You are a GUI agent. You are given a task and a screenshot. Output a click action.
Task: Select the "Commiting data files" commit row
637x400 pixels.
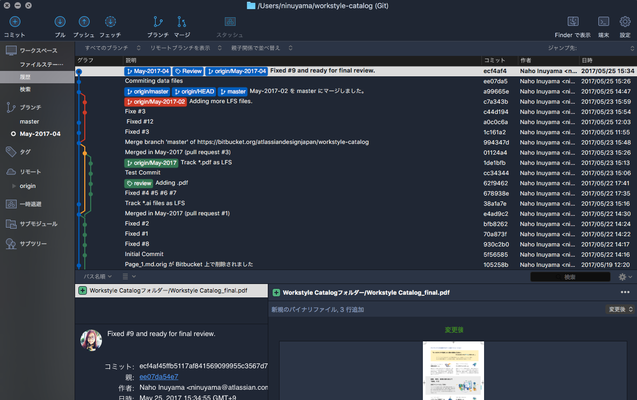[356, 81]
